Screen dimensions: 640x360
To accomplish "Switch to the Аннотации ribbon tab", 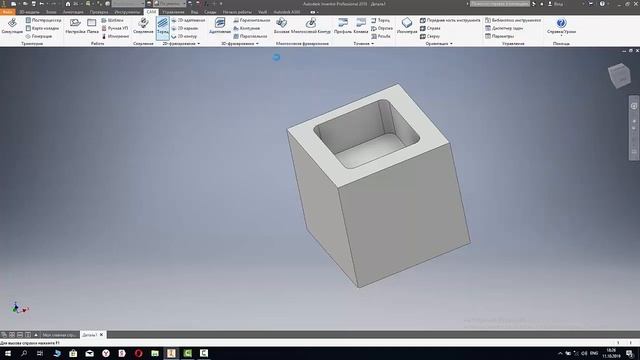I will [x=73, y=12].
